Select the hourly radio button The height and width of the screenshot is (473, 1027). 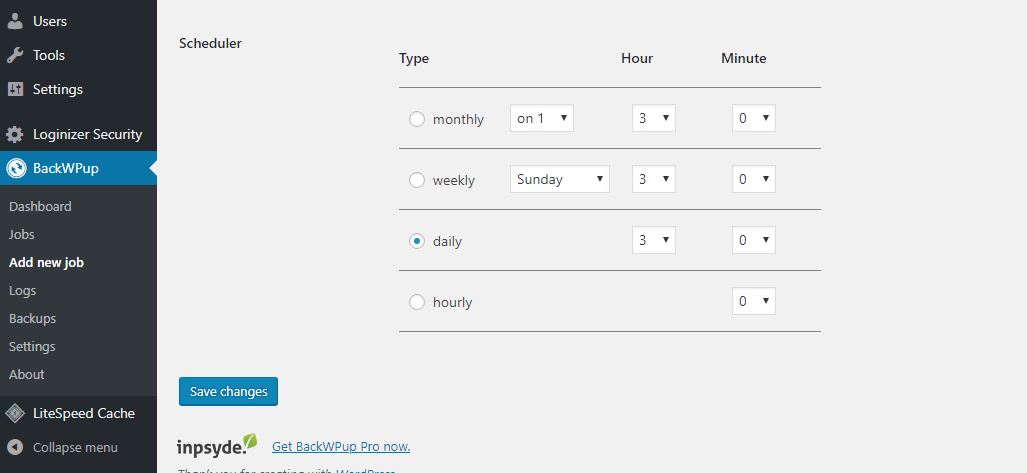pyautogui.click(x=417, y=302)
